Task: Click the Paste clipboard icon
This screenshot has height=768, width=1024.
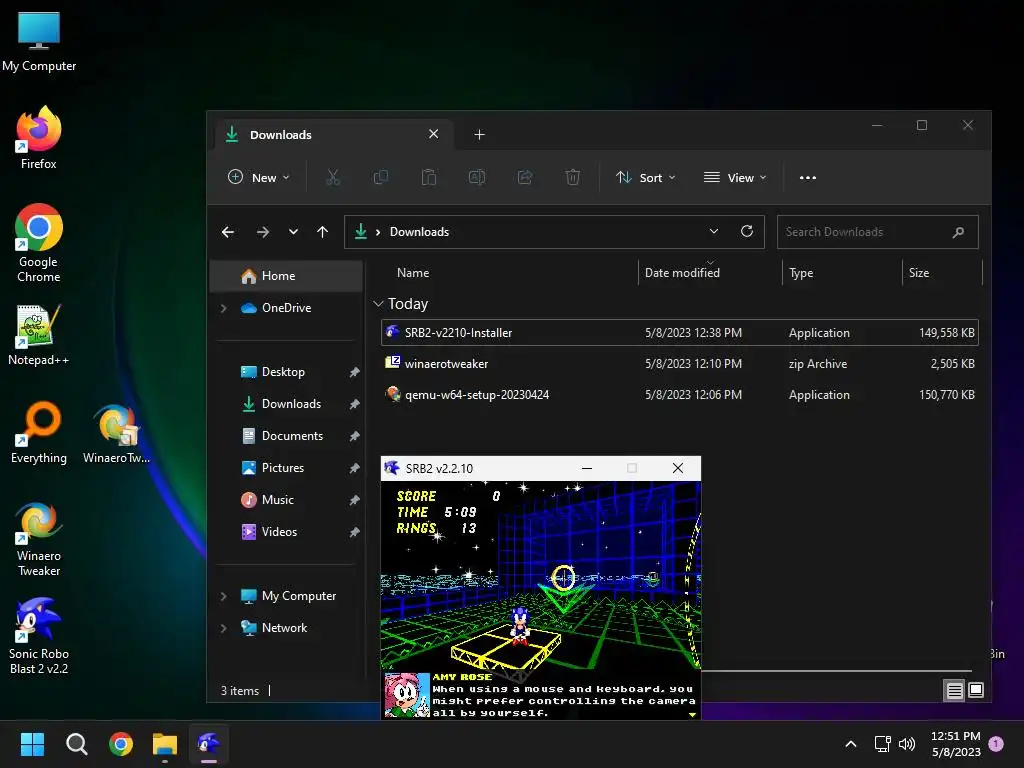Action: click(x=429, y=177)
